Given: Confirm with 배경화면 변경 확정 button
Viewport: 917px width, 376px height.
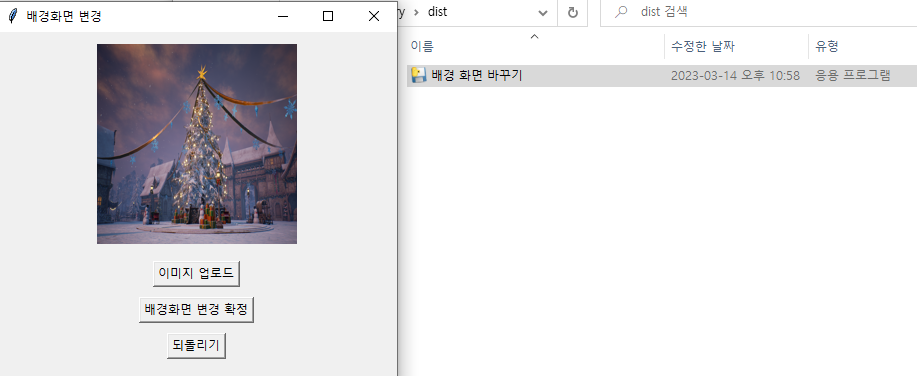Looking at the screenshot, I should click(196, 309).
